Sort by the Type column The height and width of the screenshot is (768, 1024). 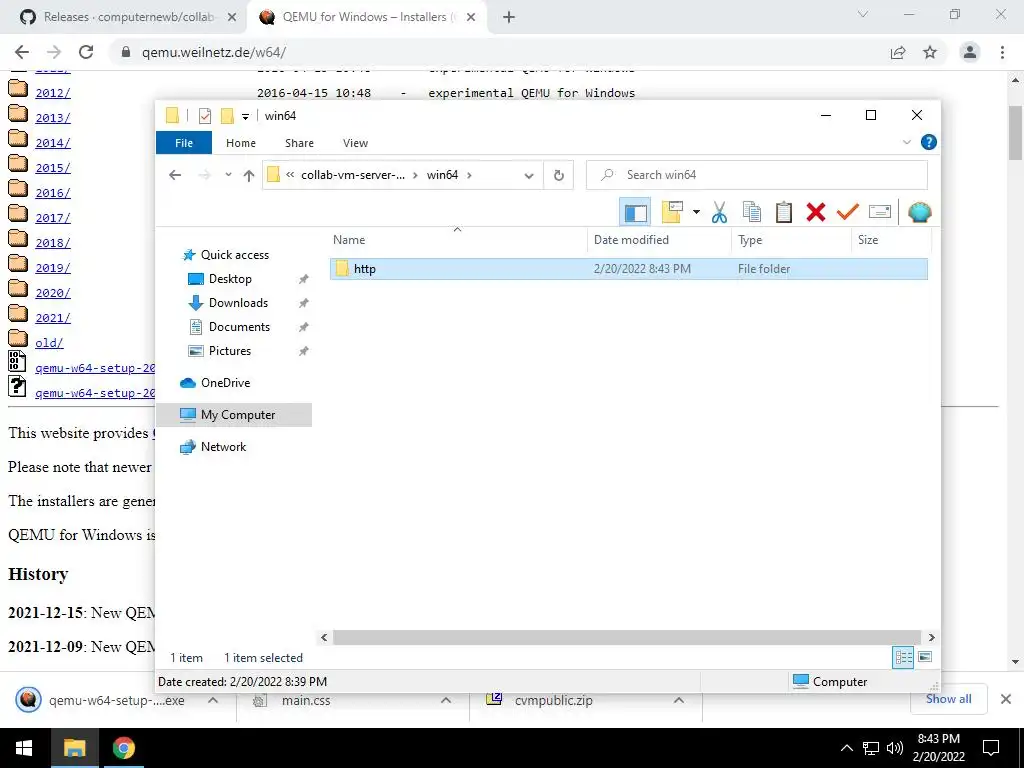[x=792, y=240]
